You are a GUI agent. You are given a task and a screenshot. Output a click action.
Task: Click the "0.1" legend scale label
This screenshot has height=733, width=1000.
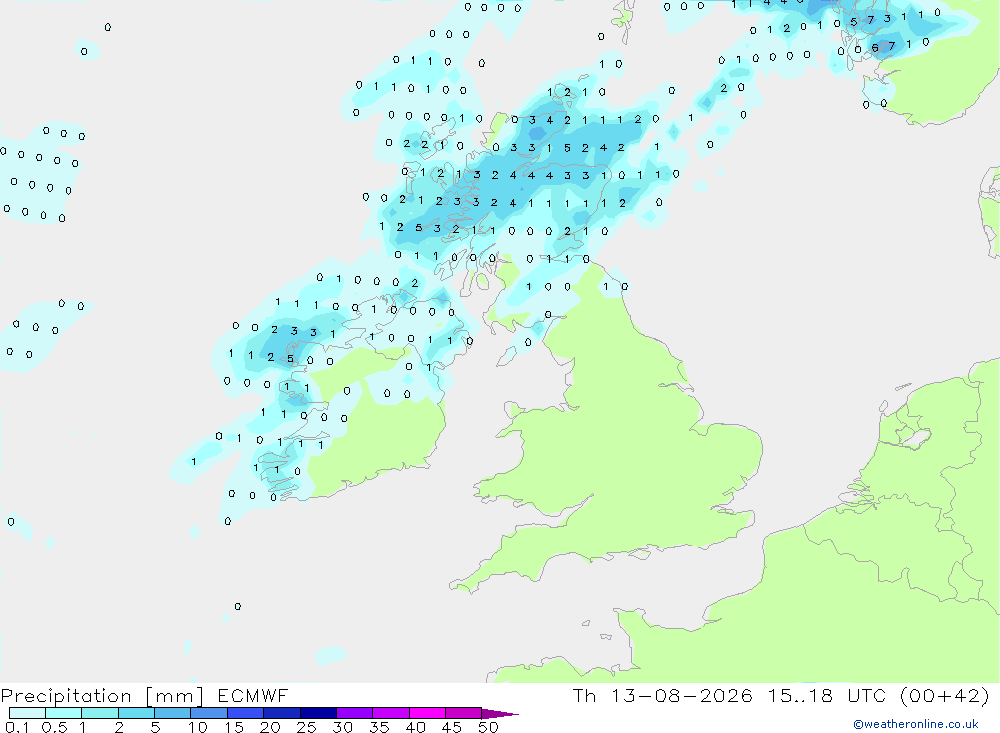pos(17,727)
